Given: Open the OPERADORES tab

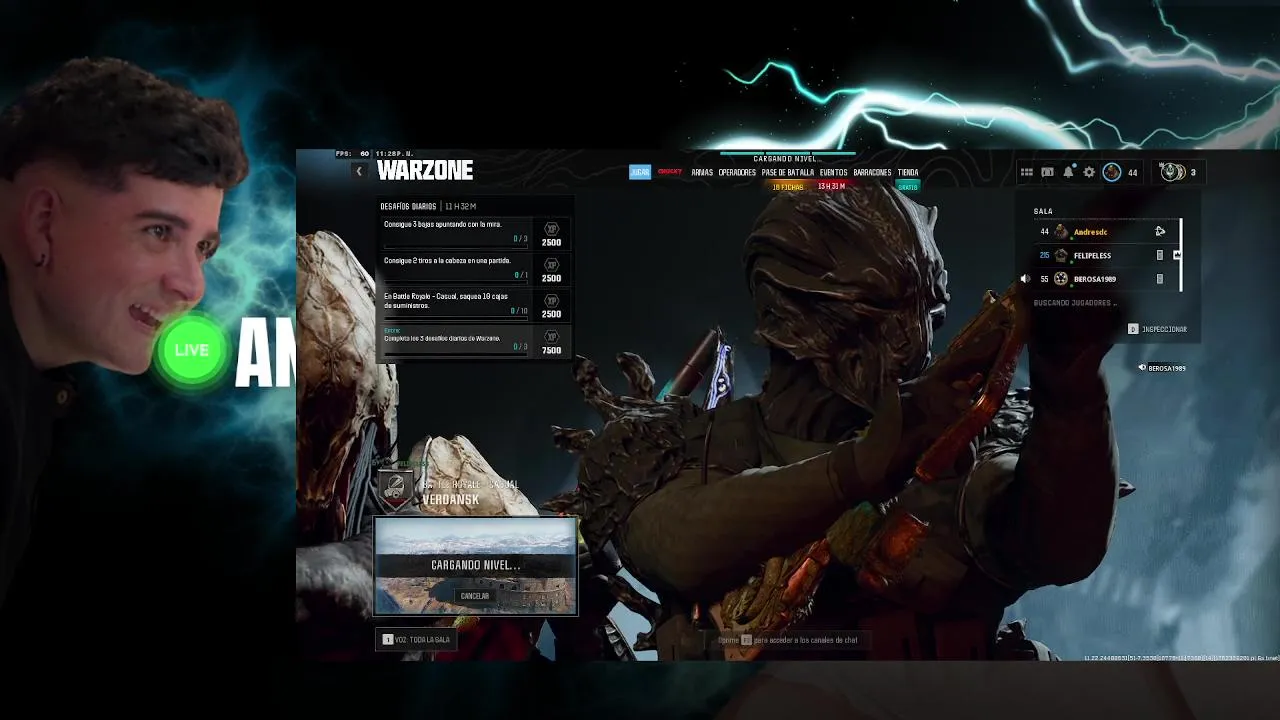Looking at the screenshot, I should pos(737,172).
